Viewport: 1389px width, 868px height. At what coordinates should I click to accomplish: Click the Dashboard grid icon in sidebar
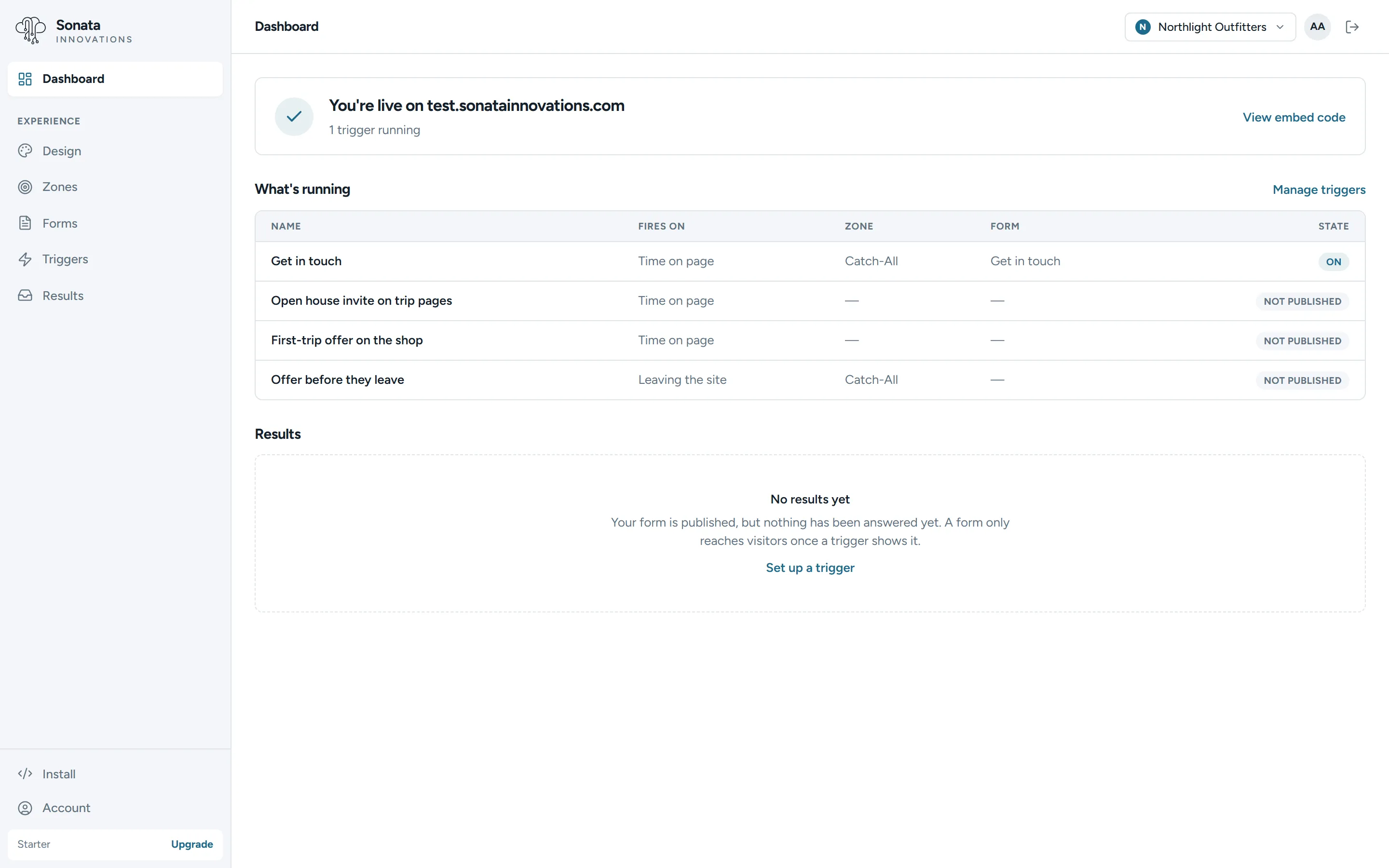[x=25, y=79]
